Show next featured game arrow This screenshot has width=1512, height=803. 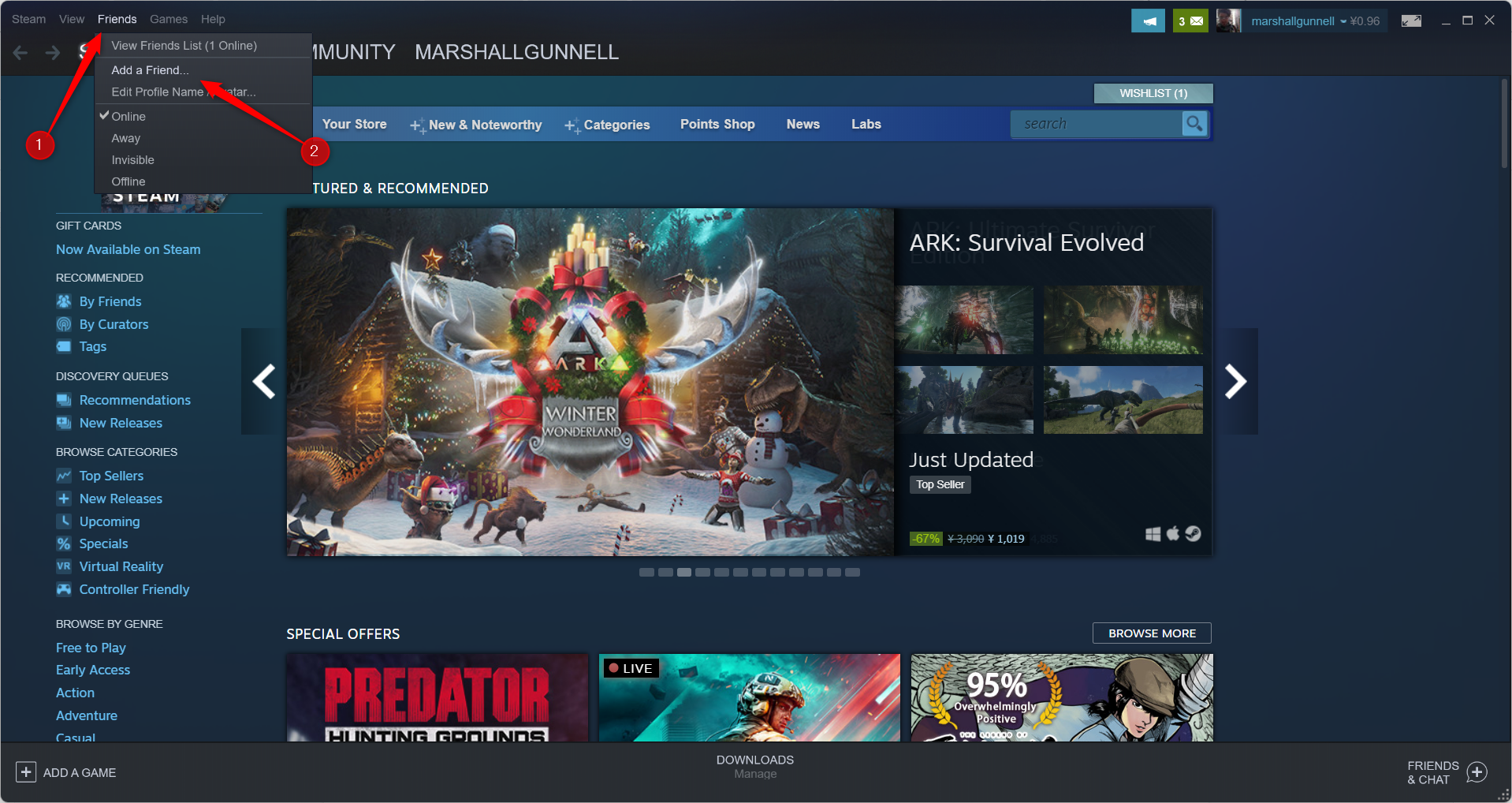coord(1235,382)
